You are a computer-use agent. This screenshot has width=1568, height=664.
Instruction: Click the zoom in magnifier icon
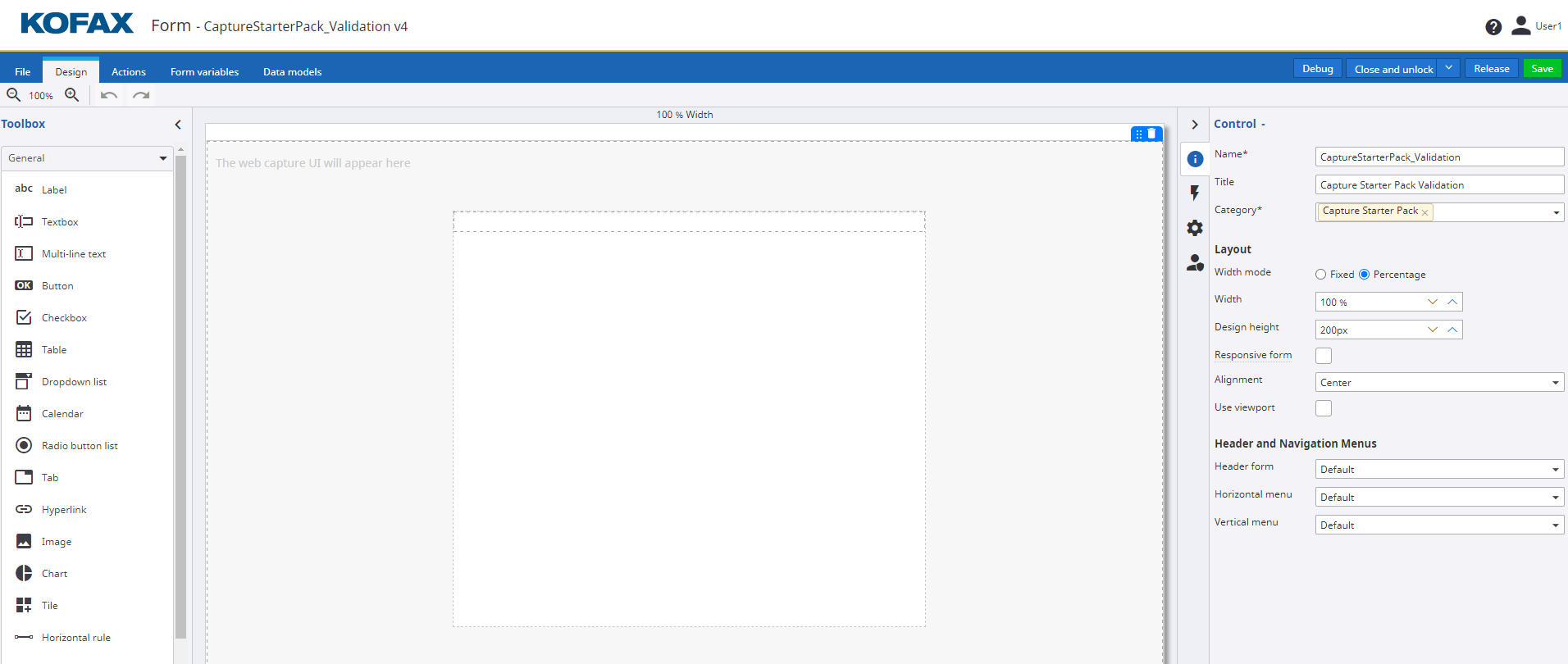72,95
